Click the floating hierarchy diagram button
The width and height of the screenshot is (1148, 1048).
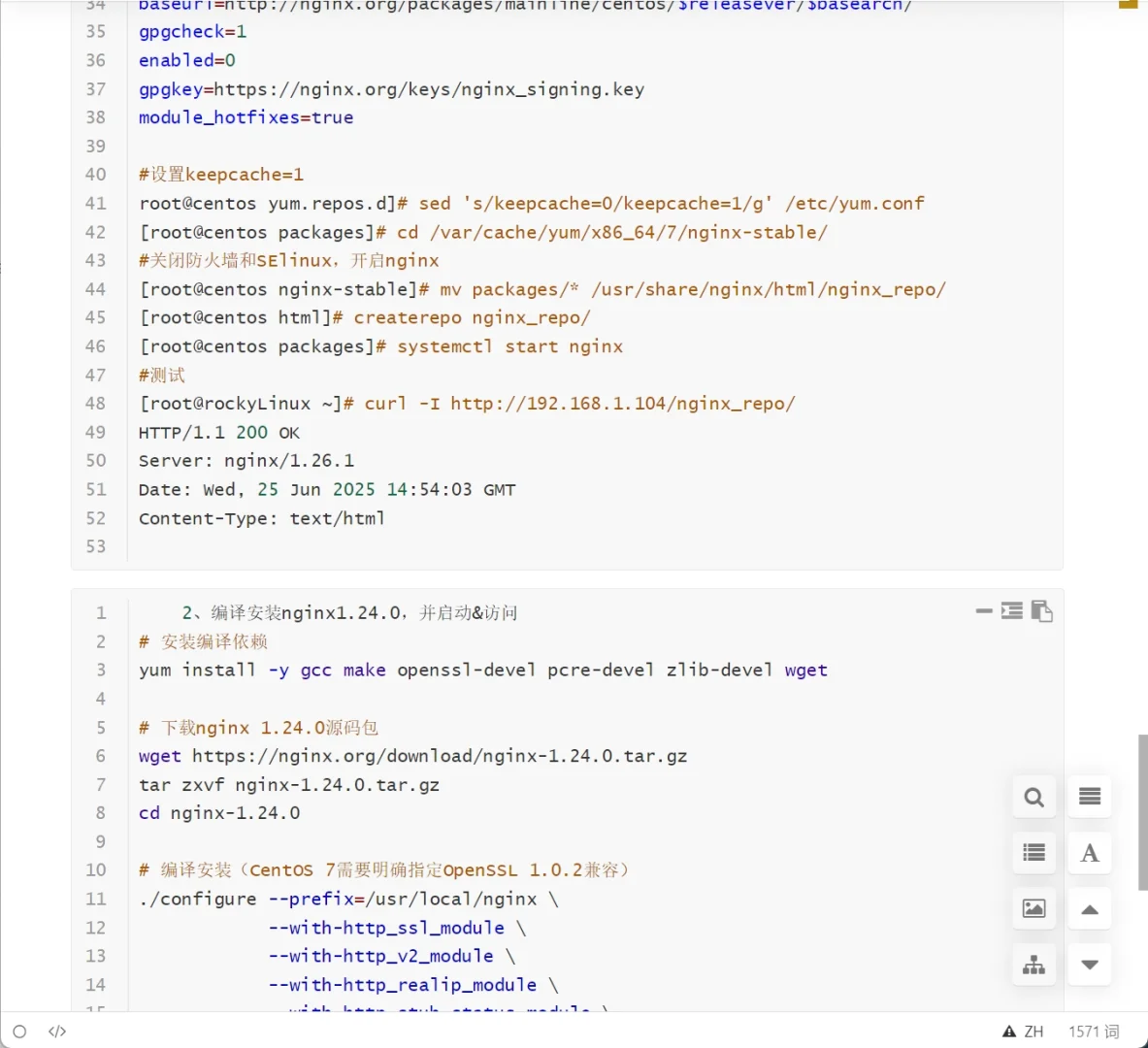pyautogui.click(x=1033, y=965)
